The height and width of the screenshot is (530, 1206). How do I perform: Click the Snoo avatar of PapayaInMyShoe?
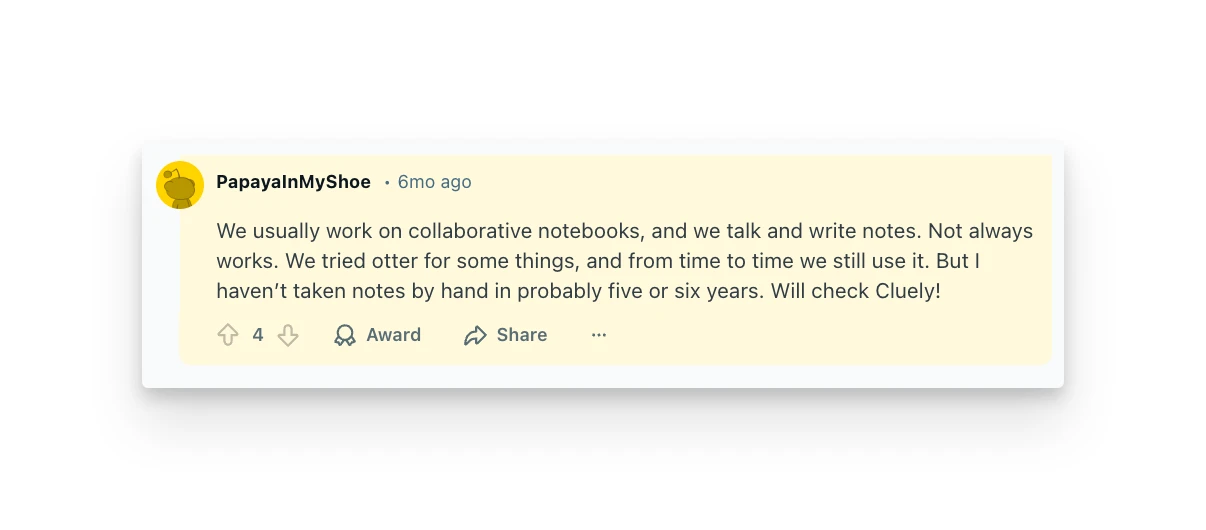click(180, 185)
